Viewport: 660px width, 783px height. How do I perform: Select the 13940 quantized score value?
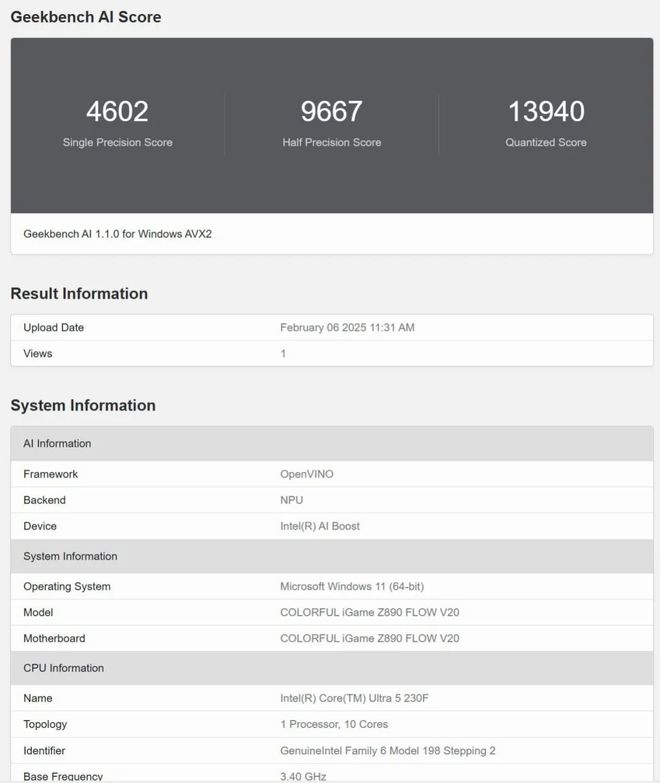tap(546, 111)
